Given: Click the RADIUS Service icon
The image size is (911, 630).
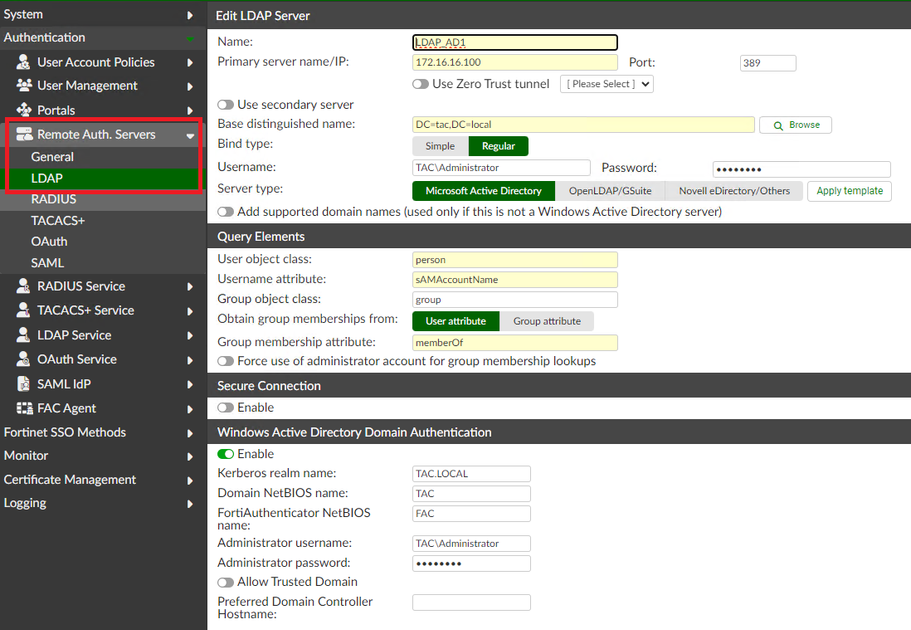Looking at the screenshot, I should tap(24, 286).
